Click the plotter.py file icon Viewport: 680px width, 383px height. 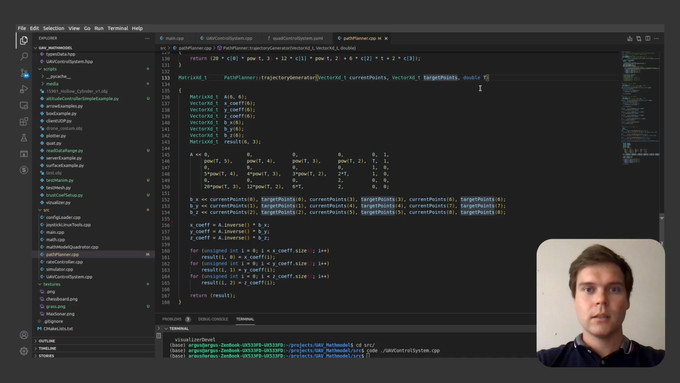[x=42, y=136]
